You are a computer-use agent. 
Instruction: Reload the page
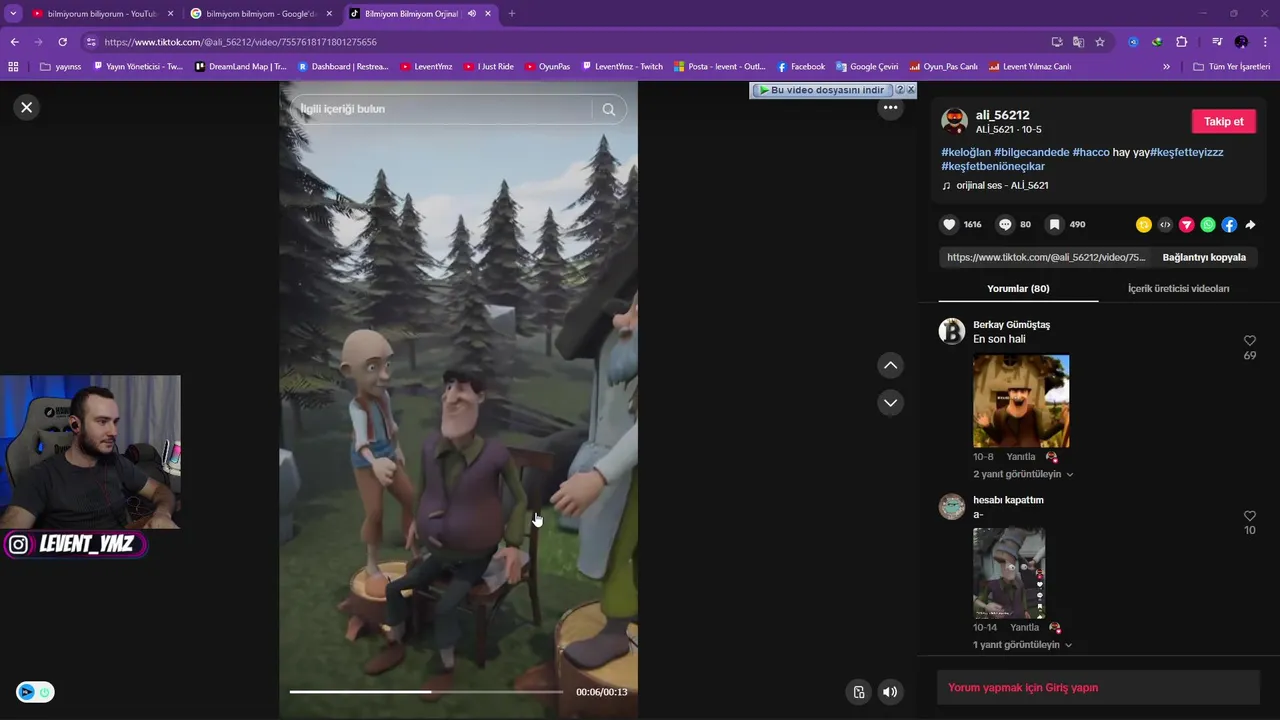[62, 42]
